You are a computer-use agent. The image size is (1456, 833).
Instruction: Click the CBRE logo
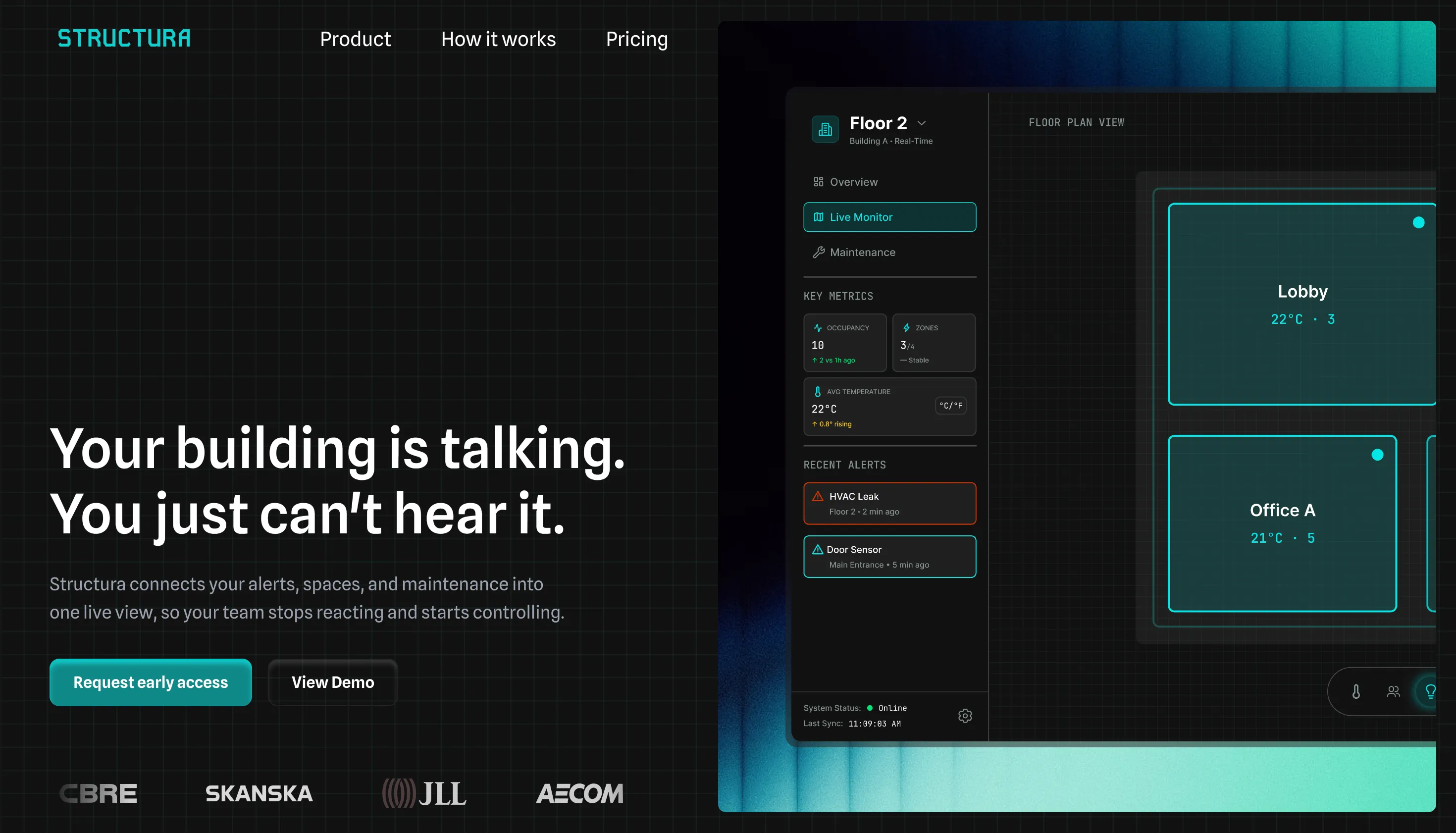pyautogui.click(x=99, y=793)
